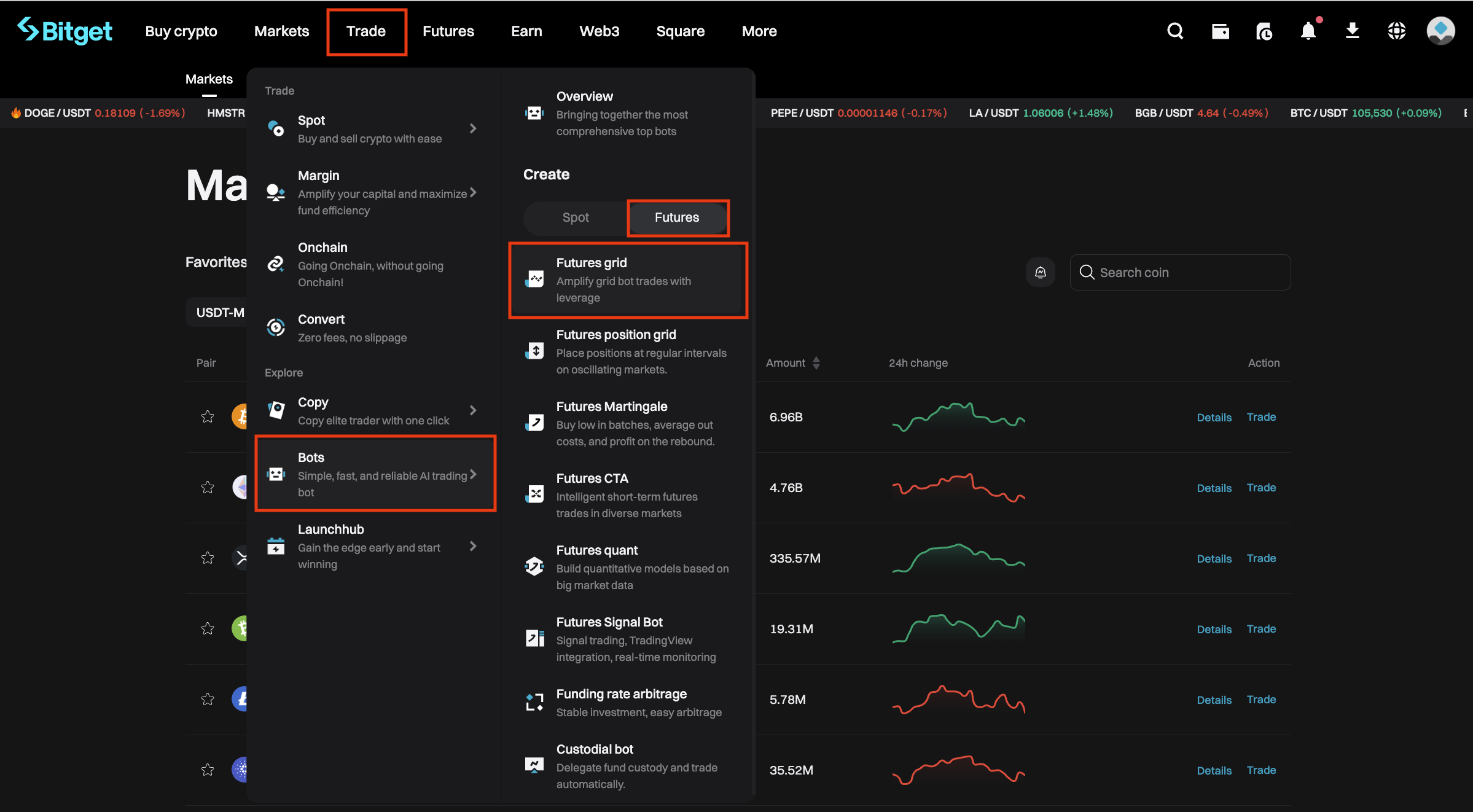Click the Bitget logo
The image size is (1473, 812).
(x=64, y=31)
